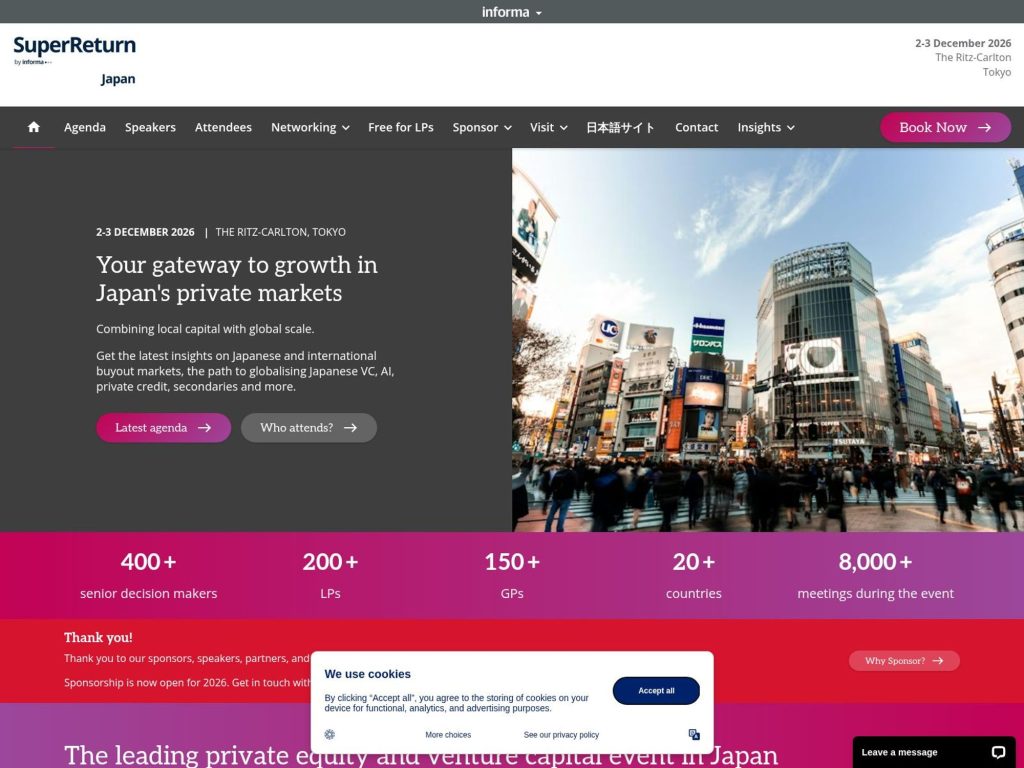Select the Speakers nav item
Image resolution: width=1024 pixels, height=768 pixels.
149,127
